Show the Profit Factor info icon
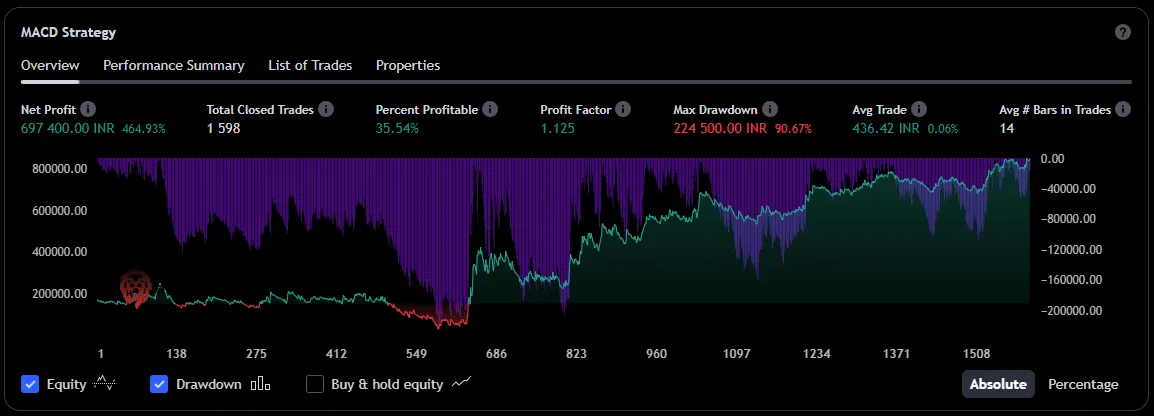 point(623,109)
